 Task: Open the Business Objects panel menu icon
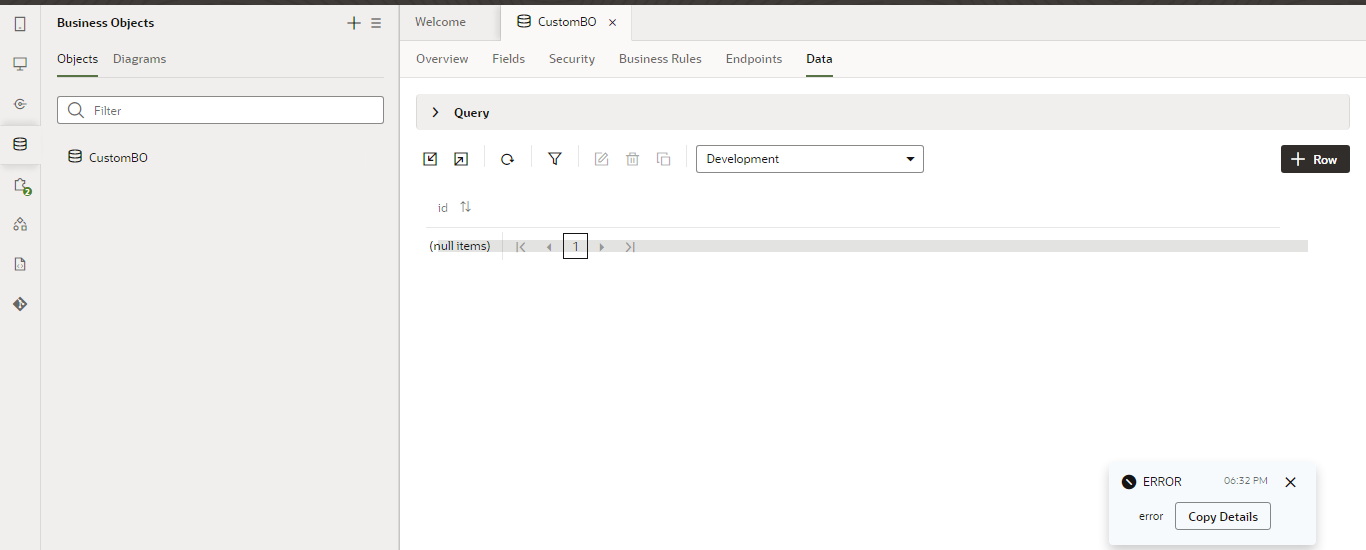(x=376, y=23)
